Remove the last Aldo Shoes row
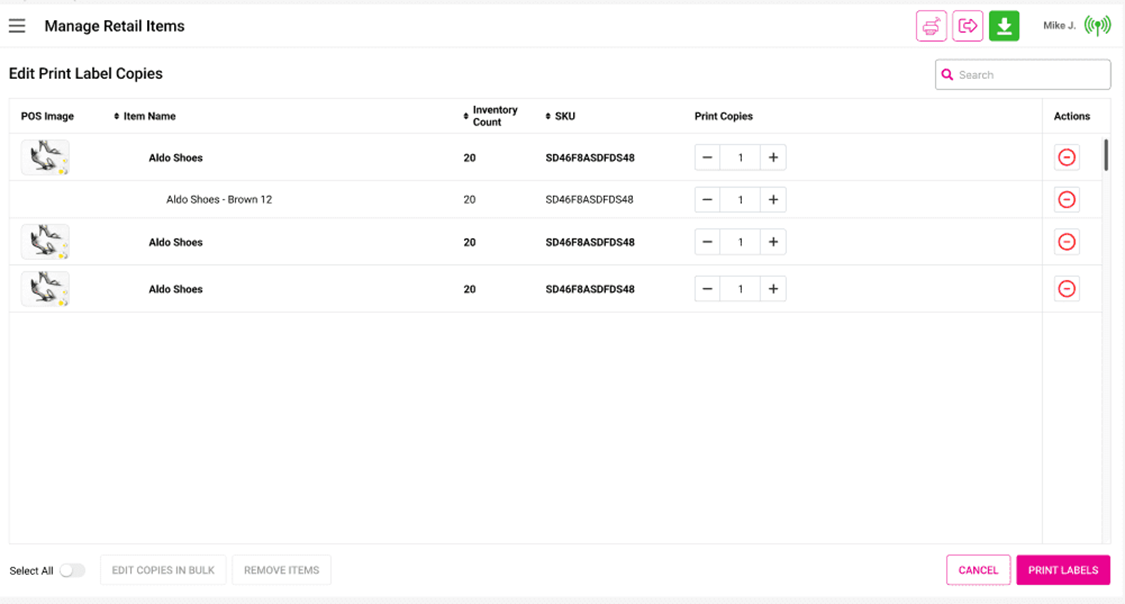Screen dimensions: 1125x604 pos(1066,289)
